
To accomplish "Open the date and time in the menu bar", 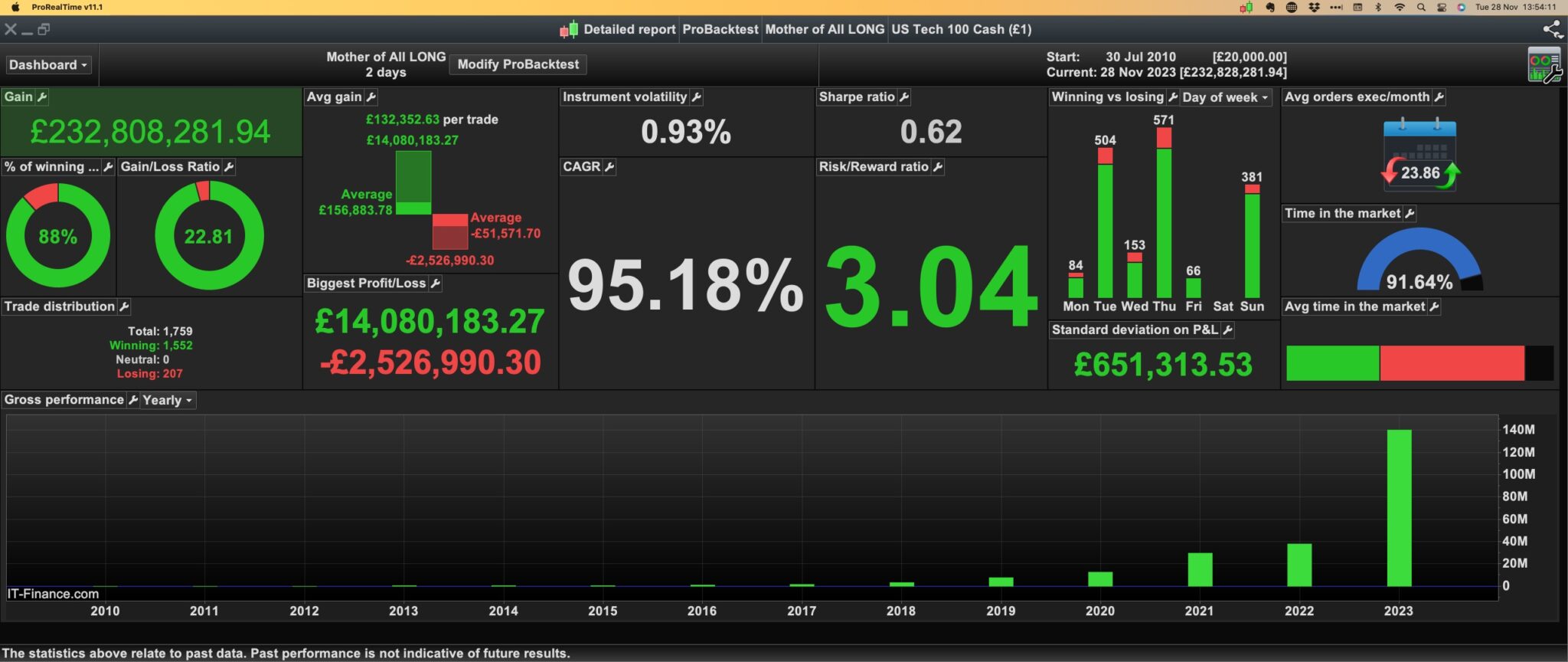I will point(1516,8).
